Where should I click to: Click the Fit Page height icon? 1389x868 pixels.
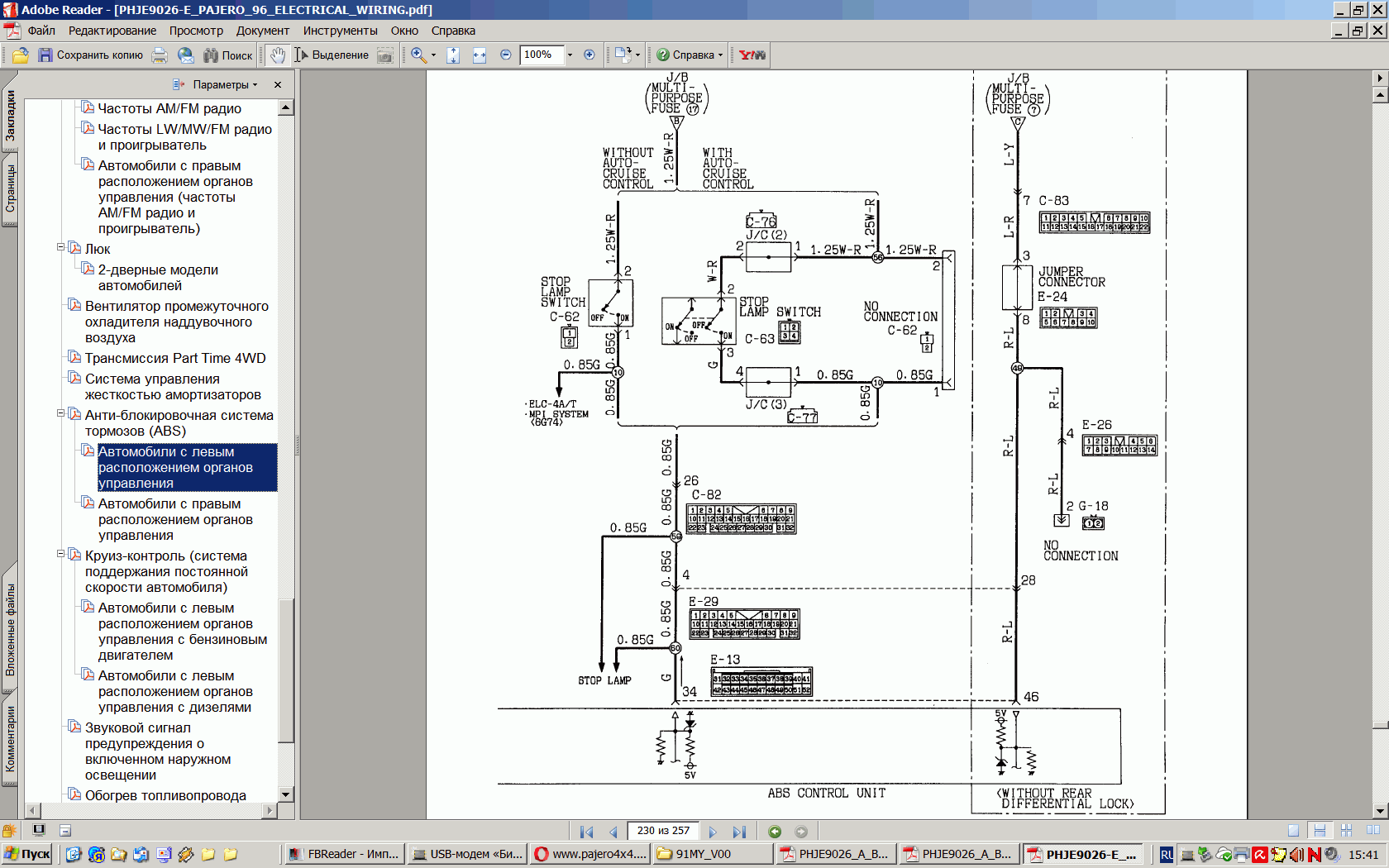pyautogui.click(x=453, y=55)
